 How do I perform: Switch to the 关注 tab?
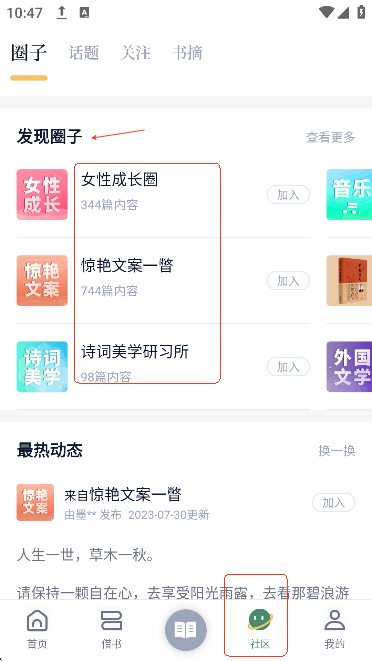coord(135,53)
